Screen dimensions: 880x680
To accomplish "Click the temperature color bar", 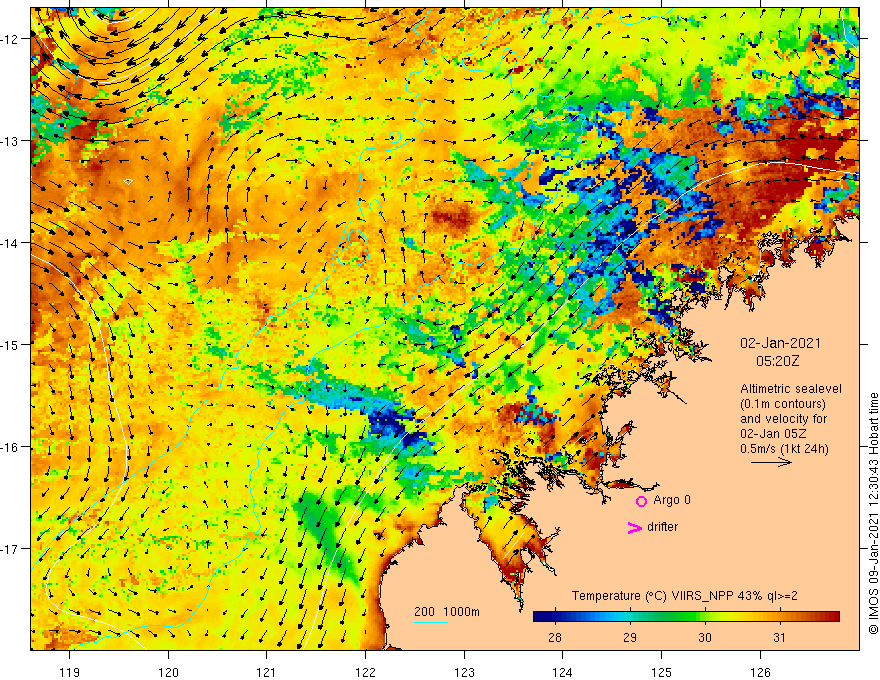I will pos(686,617).
